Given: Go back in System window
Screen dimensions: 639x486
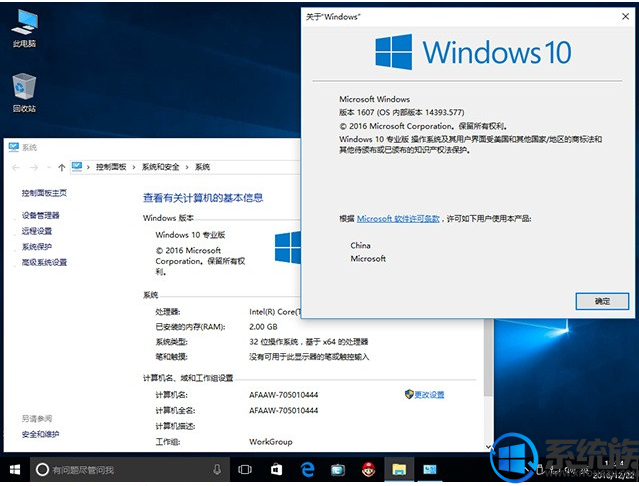Looking at the screenshot, I should pyautogui.click(x=16, y=167).
